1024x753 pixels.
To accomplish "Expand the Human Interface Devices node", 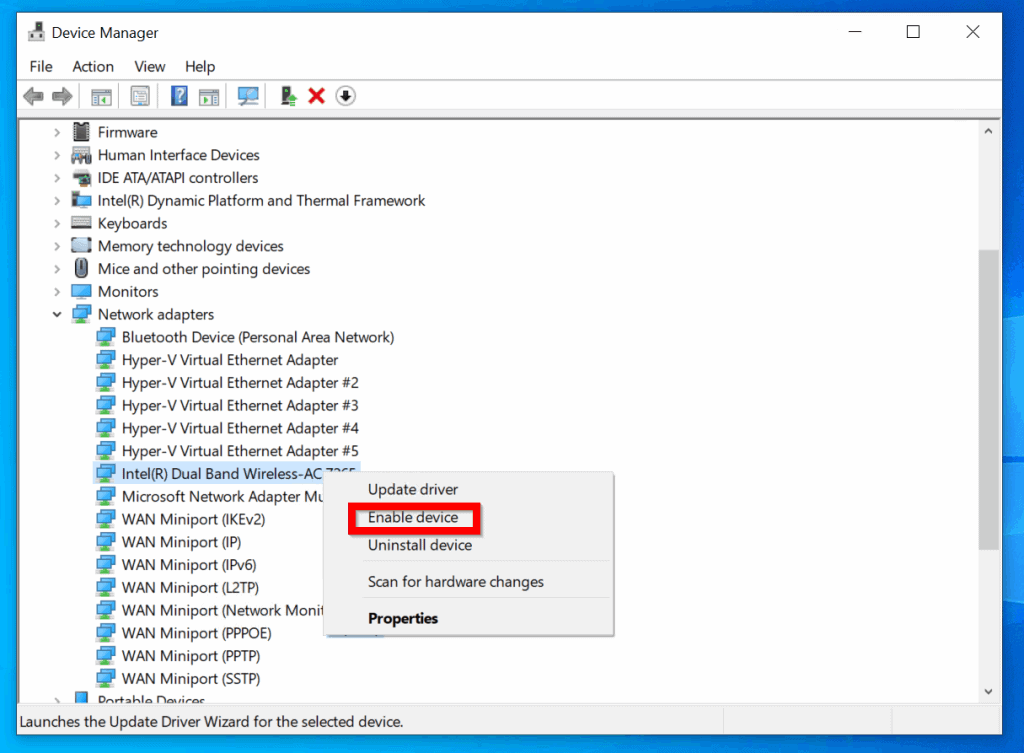I will point(57,155).
